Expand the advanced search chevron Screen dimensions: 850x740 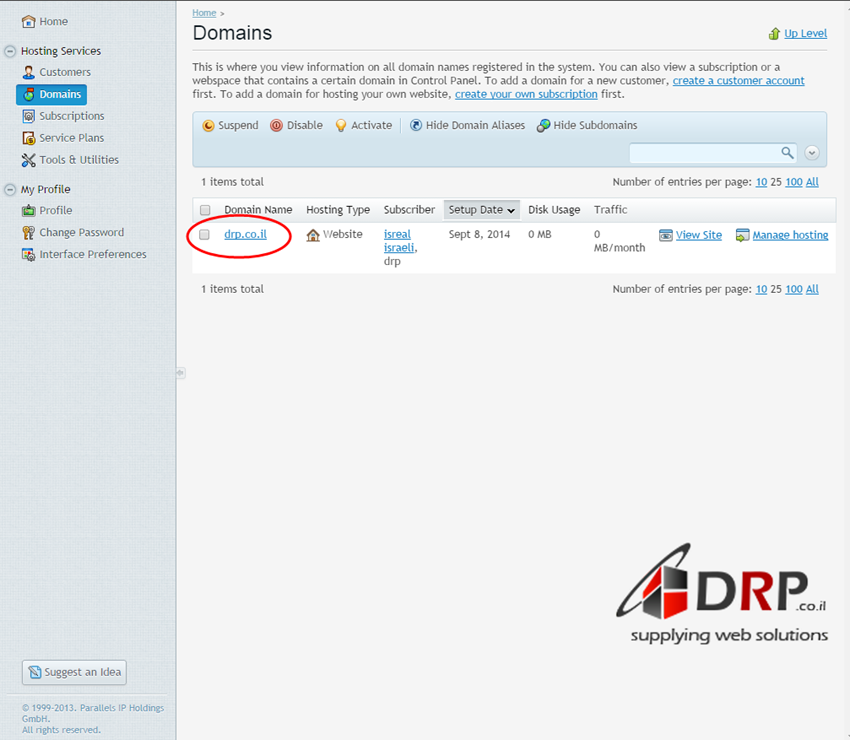[812, 153]
